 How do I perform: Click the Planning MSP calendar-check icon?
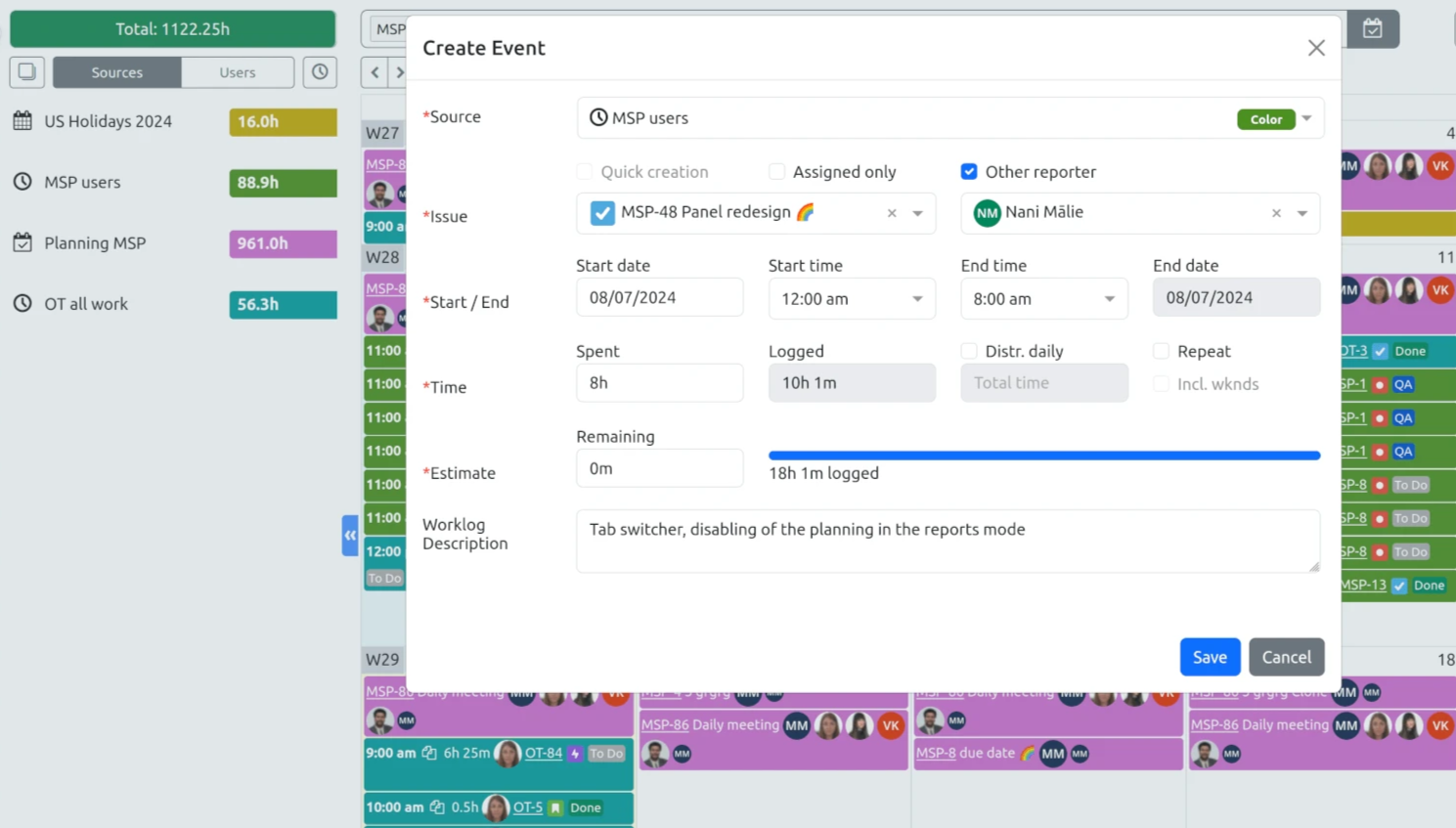(x=22, y=242)
